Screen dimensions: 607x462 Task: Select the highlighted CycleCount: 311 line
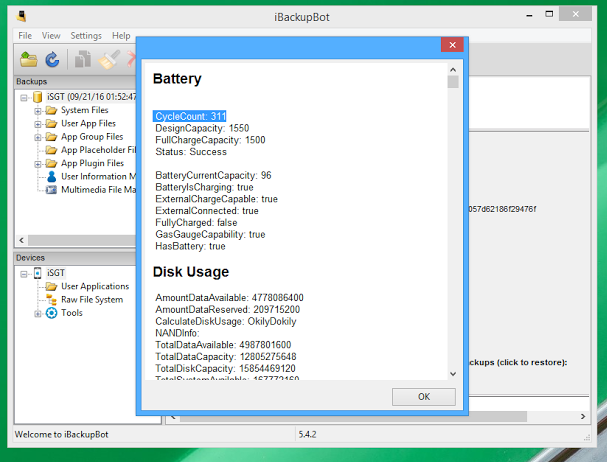tap(190, 116)
